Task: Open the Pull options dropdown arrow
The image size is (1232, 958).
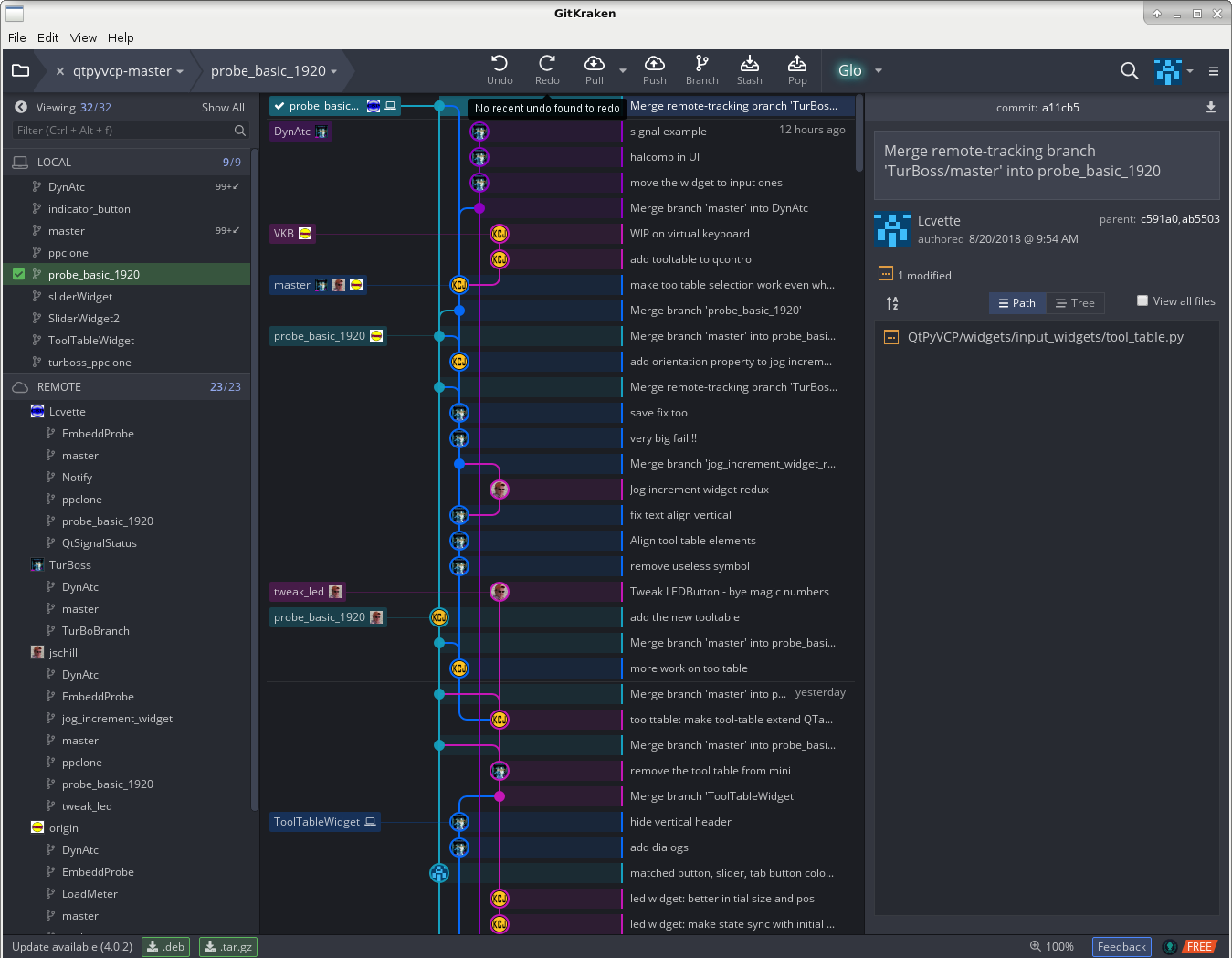Action: click(623, 70)
